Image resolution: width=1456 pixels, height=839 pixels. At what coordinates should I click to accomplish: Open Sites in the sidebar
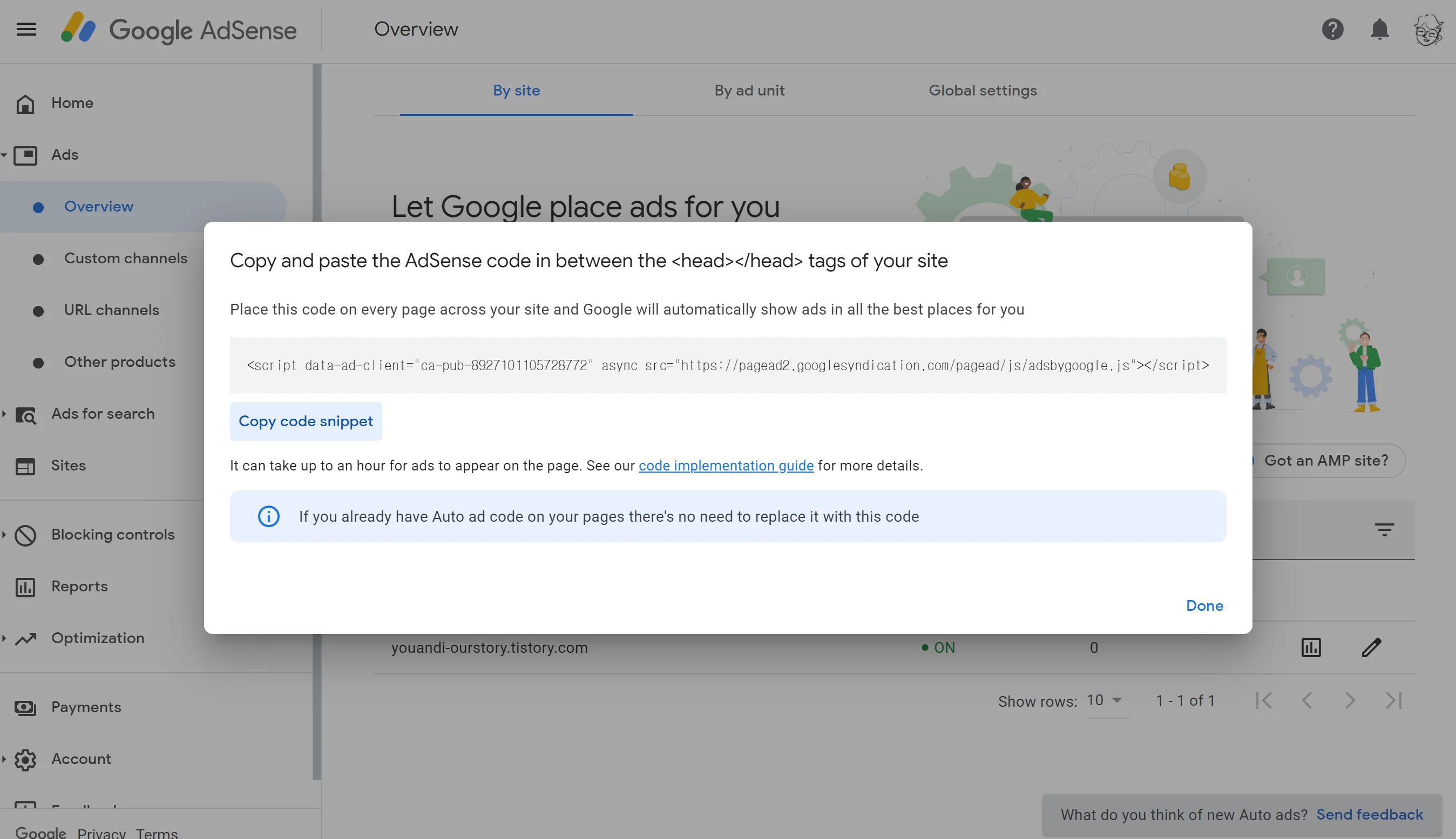(x=69, y=466)
